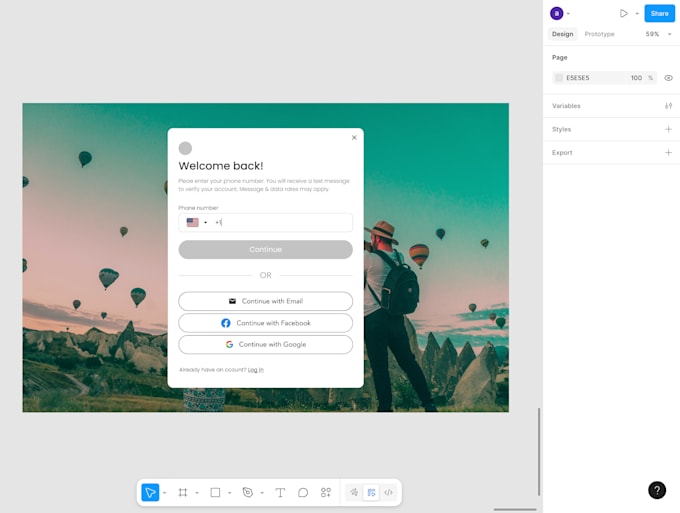
Task: Click the Variables section label
Action: (x=566, y=106)
